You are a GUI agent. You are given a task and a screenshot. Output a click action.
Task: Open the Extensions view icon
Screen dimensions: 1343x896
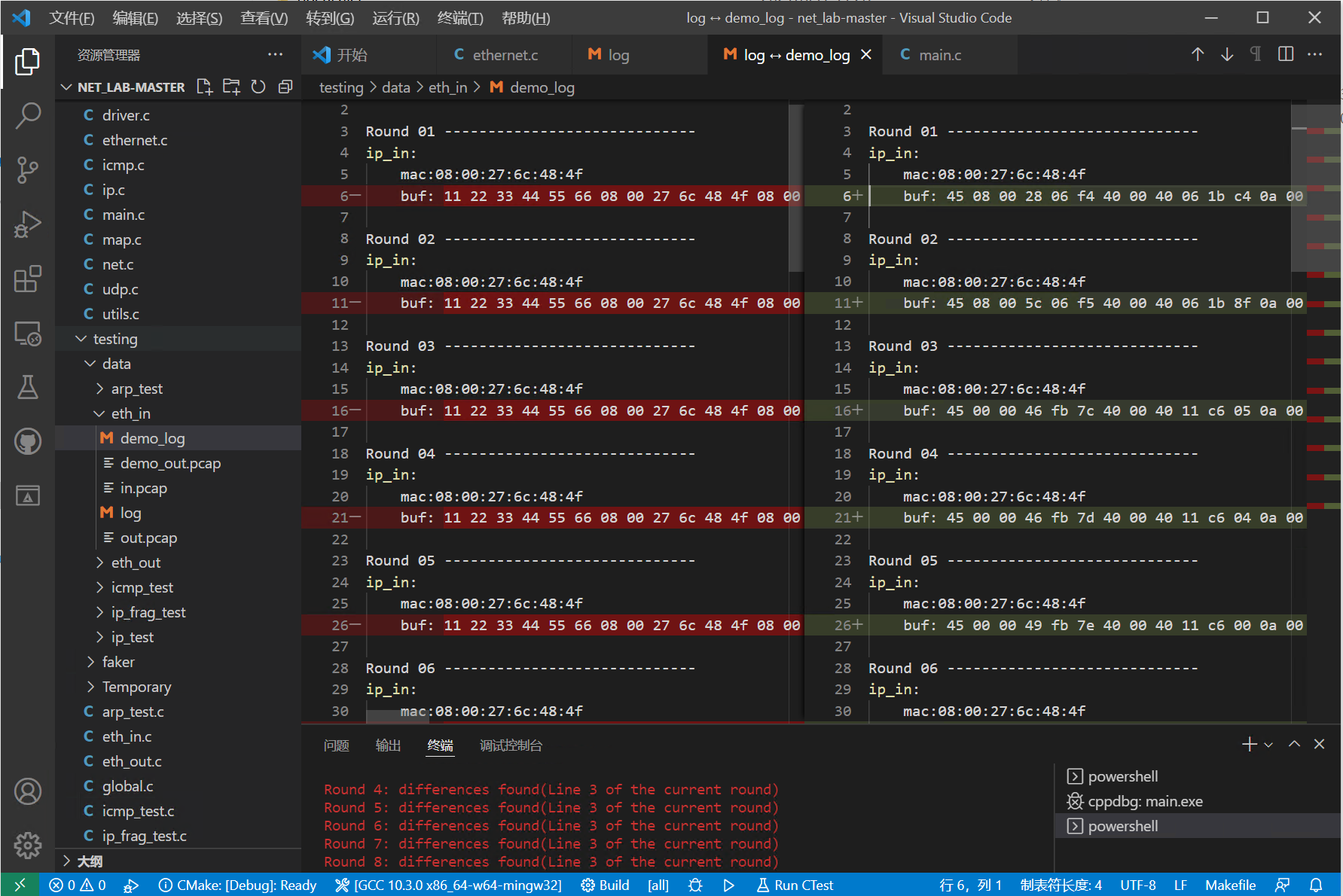[28, 279]
